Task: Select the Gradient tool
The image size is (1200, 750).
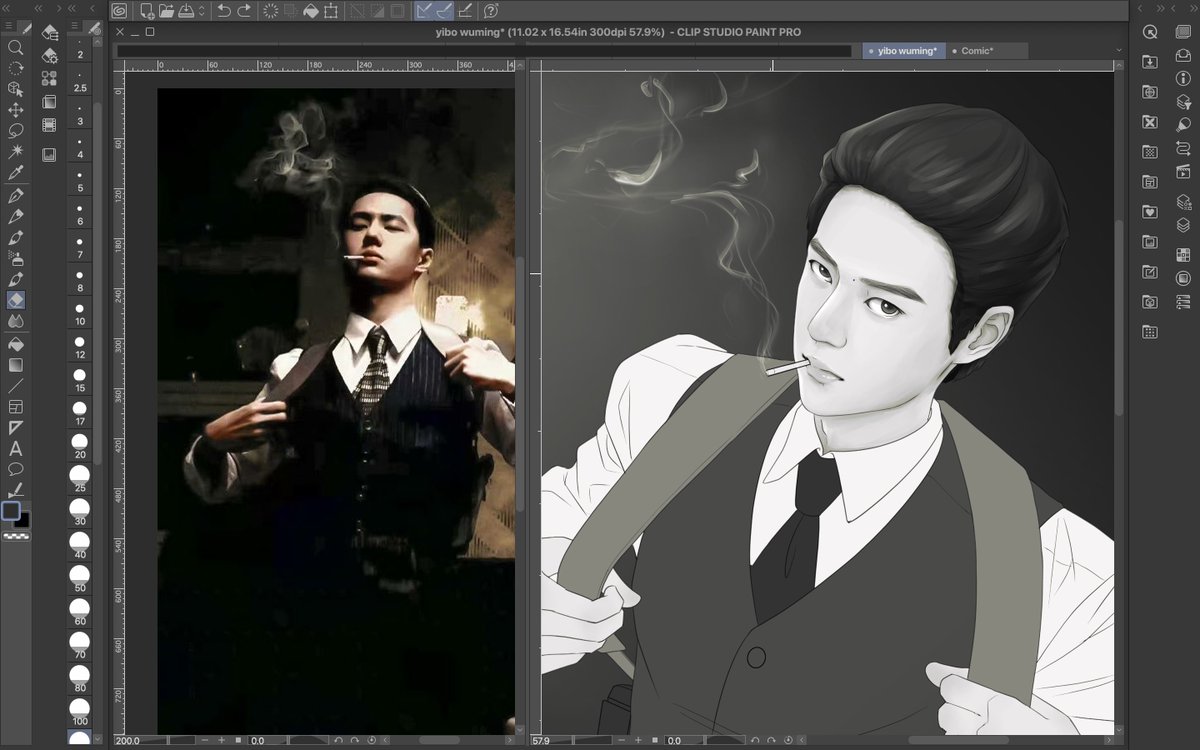Action: (15, 364)
